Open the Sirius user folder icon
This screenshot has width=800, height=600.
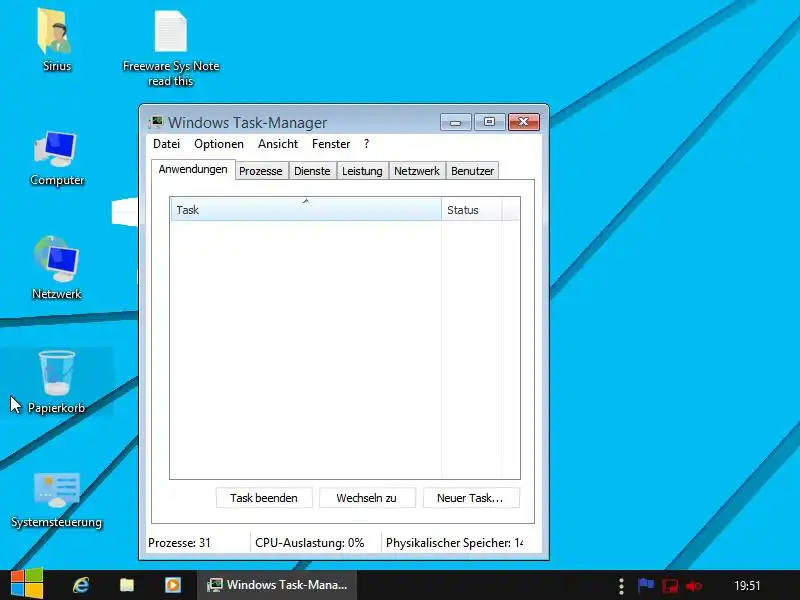tap(55, 32)
